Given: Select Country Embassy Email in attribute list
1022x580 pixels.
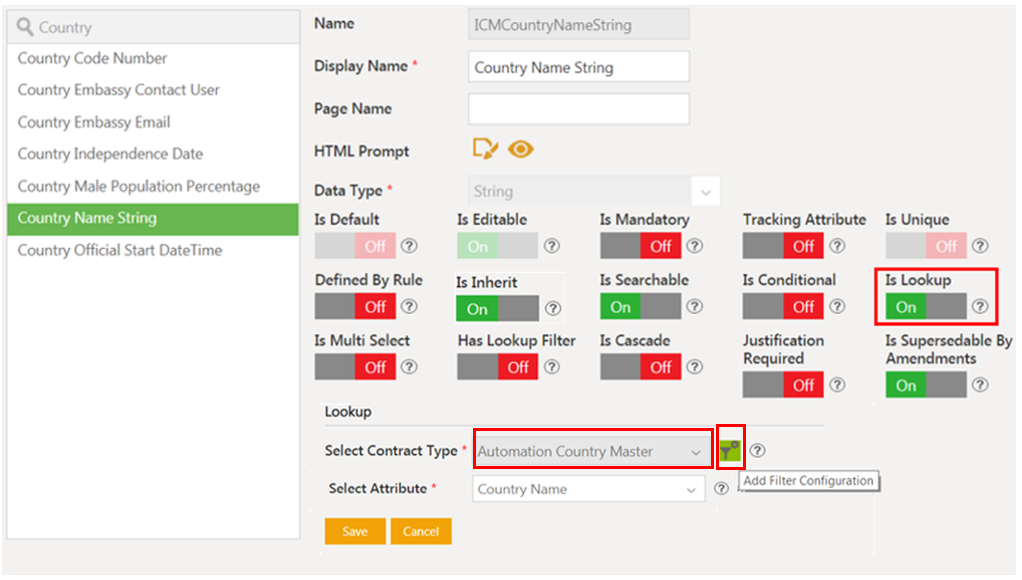Looking at the screenshot, I should click(94, 122).
